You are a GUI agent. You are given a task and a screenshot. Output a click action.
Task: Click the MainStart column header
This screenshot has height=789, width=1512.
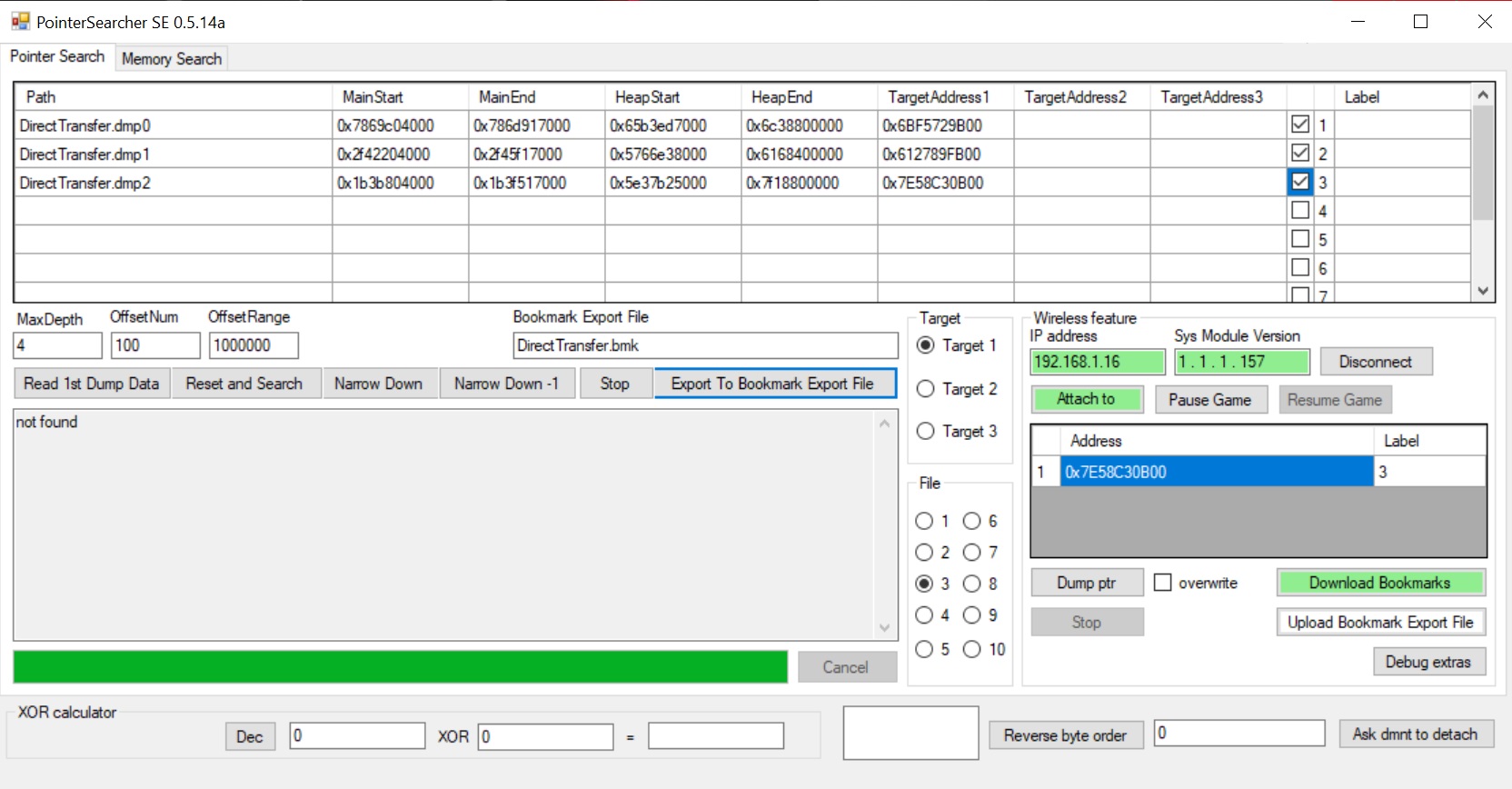[x=401, y=97]
